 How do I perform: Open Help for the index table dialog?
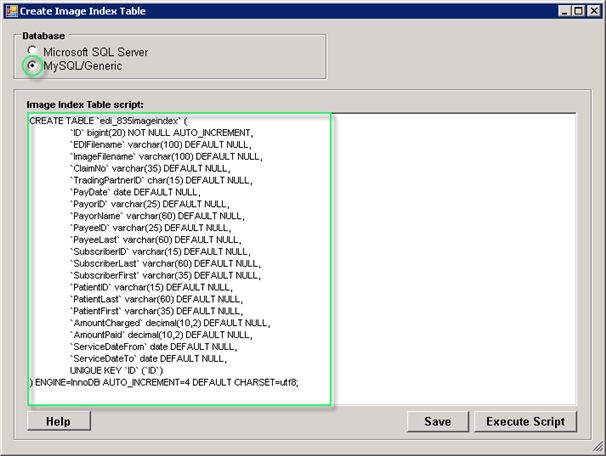tap(57, 421)
